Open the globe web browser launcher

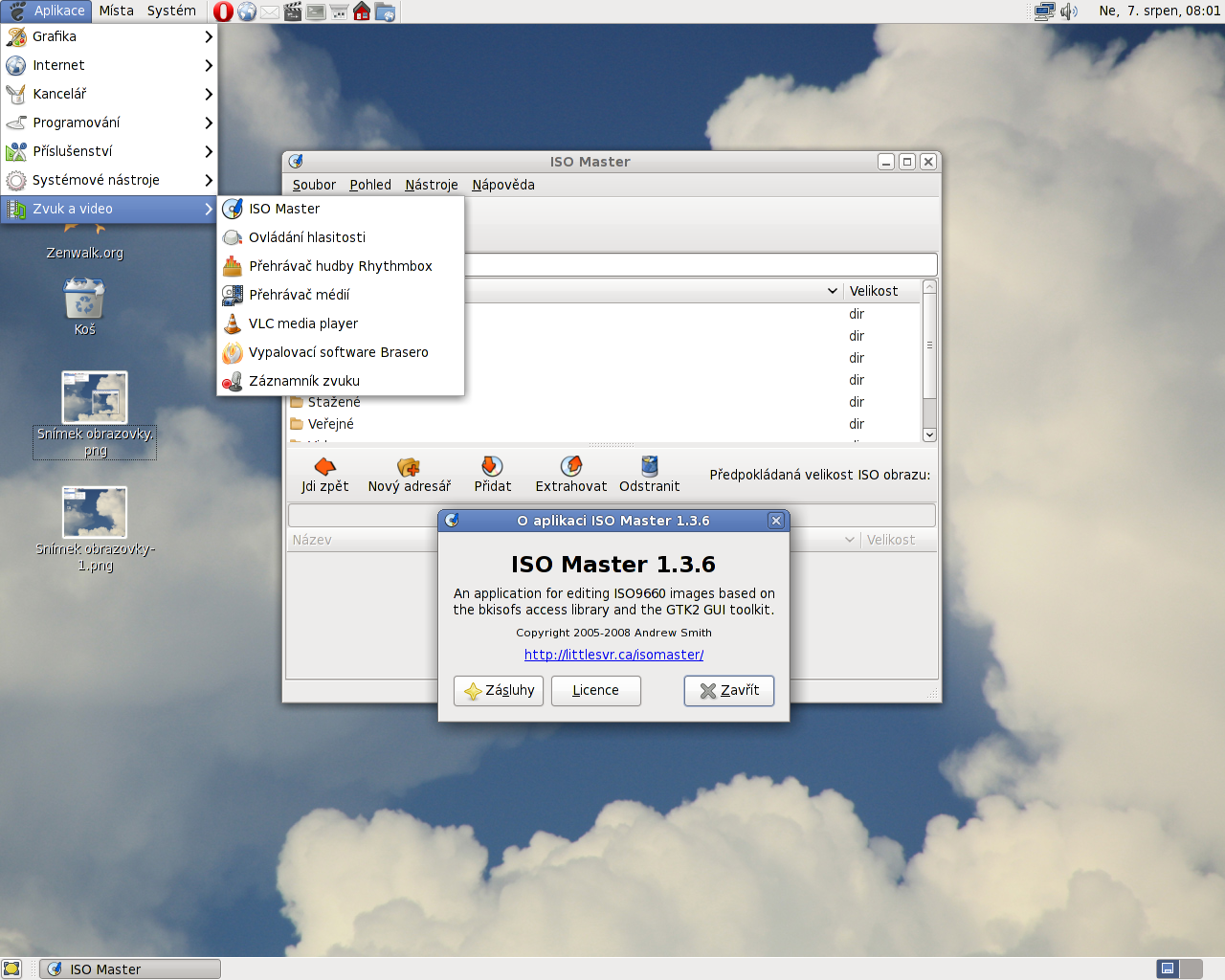click(x=247, y=11)
